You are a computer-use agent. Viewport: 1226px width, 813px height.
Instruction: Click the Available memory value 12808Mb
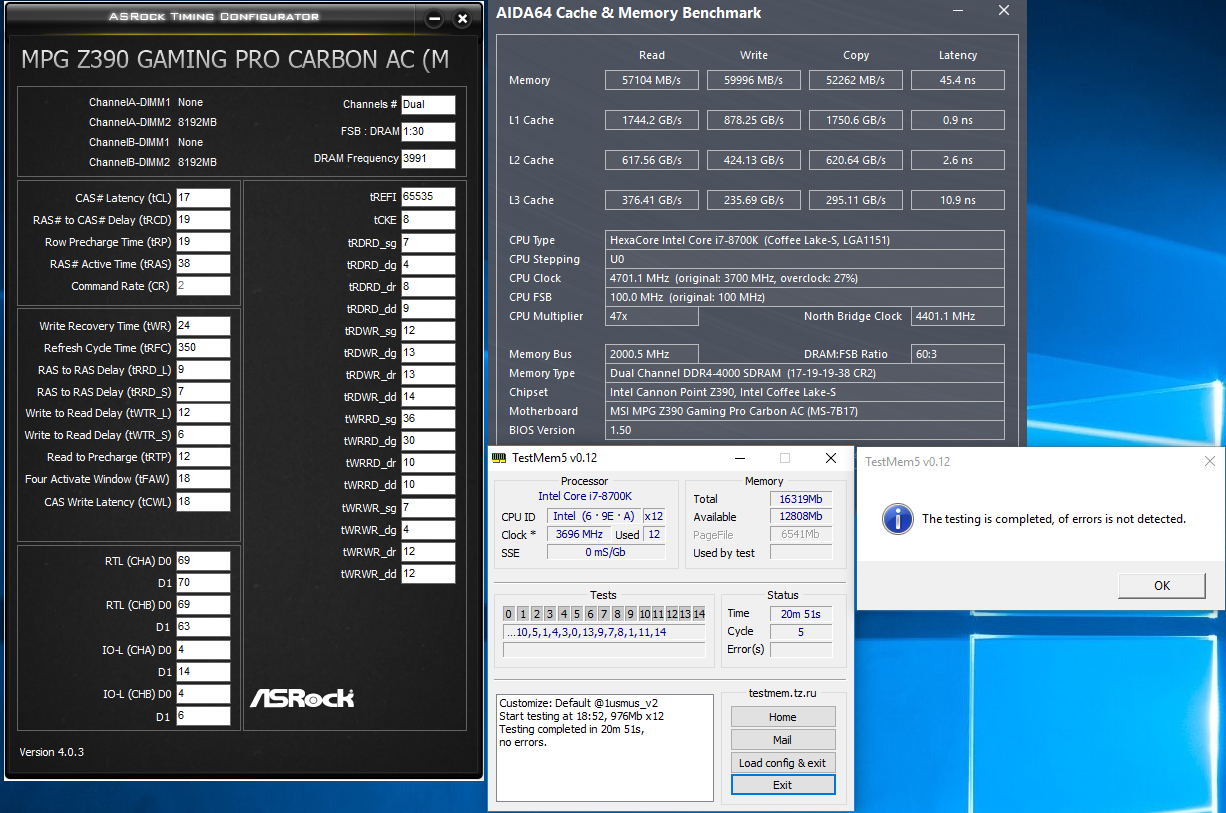tap(801, 517)
